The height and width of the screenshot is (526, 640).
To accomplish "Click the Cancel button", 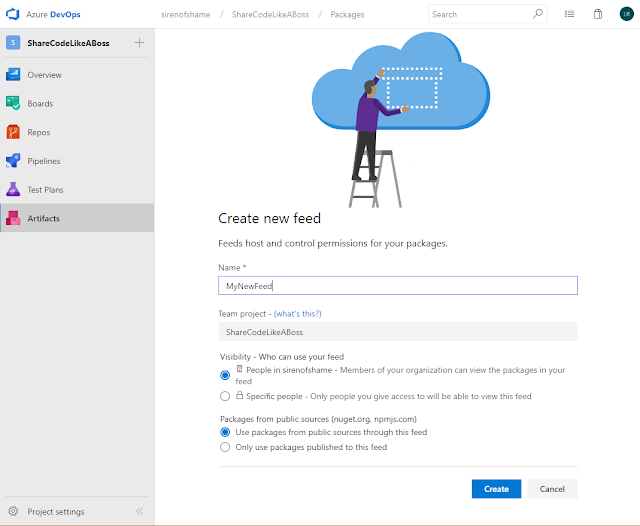I will pyautogui.click(x=552, y=489).
